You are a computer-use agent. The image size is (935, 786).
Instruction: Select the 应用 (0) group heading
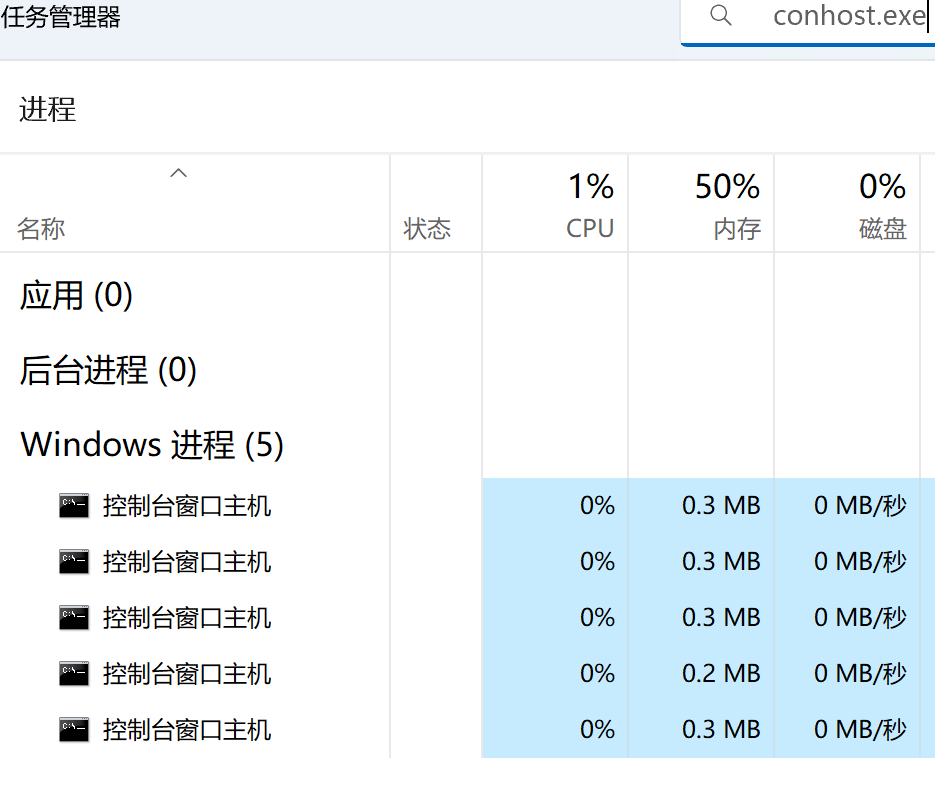76,295
